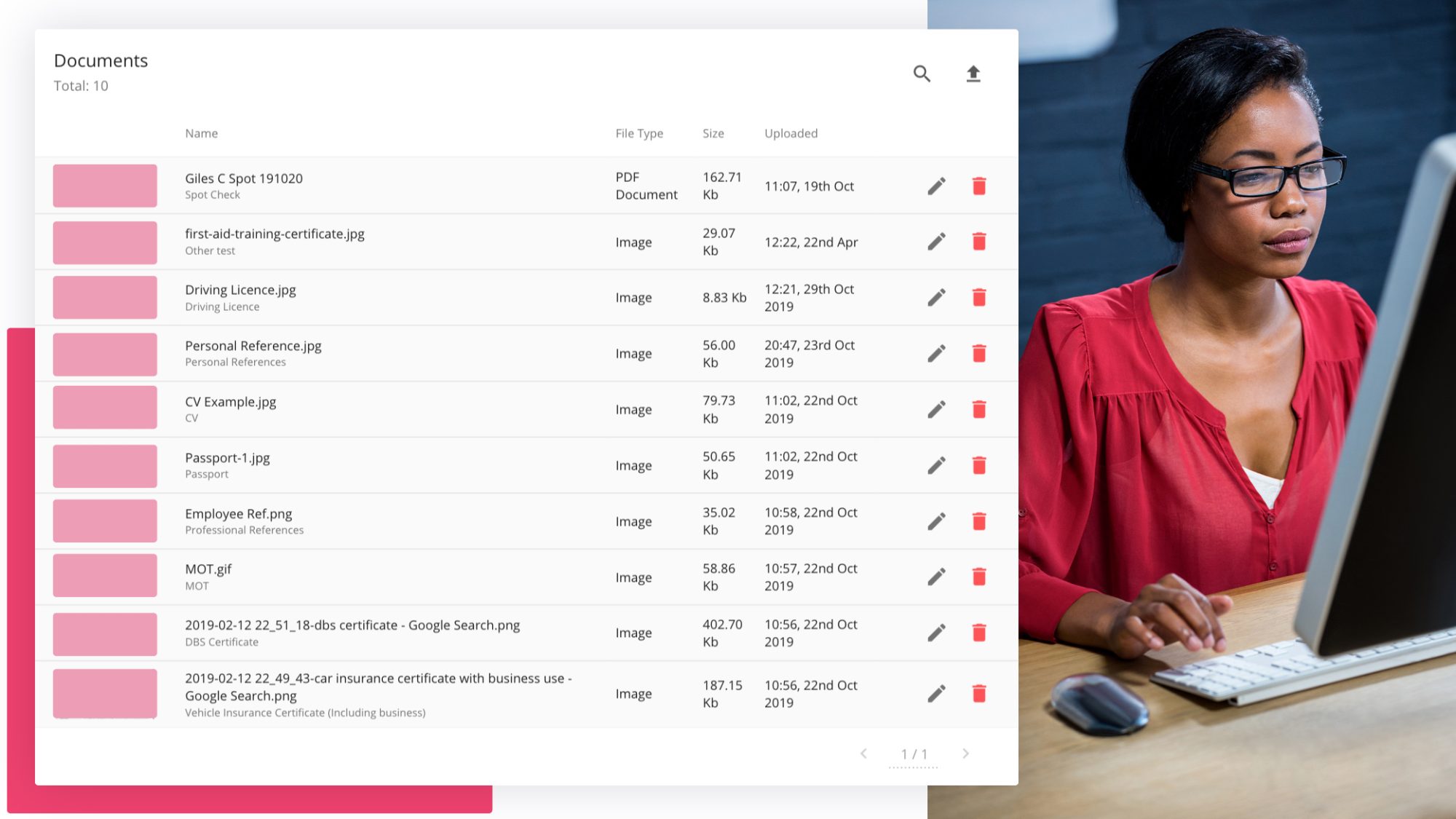Click the Spot Check category label
This screenshot has width=1456, height=819.
(x=213, y=195)
